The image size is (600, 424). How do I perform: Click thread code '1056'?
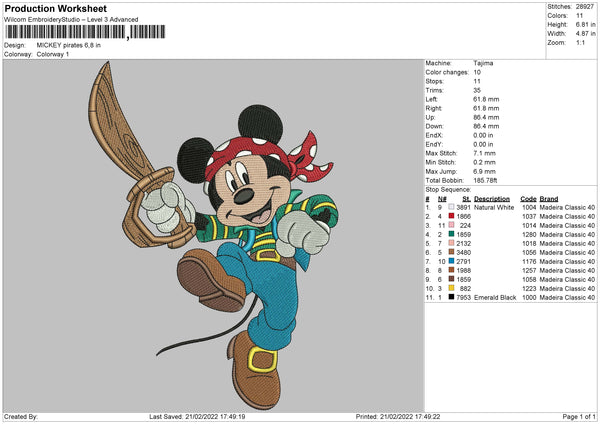529,252
